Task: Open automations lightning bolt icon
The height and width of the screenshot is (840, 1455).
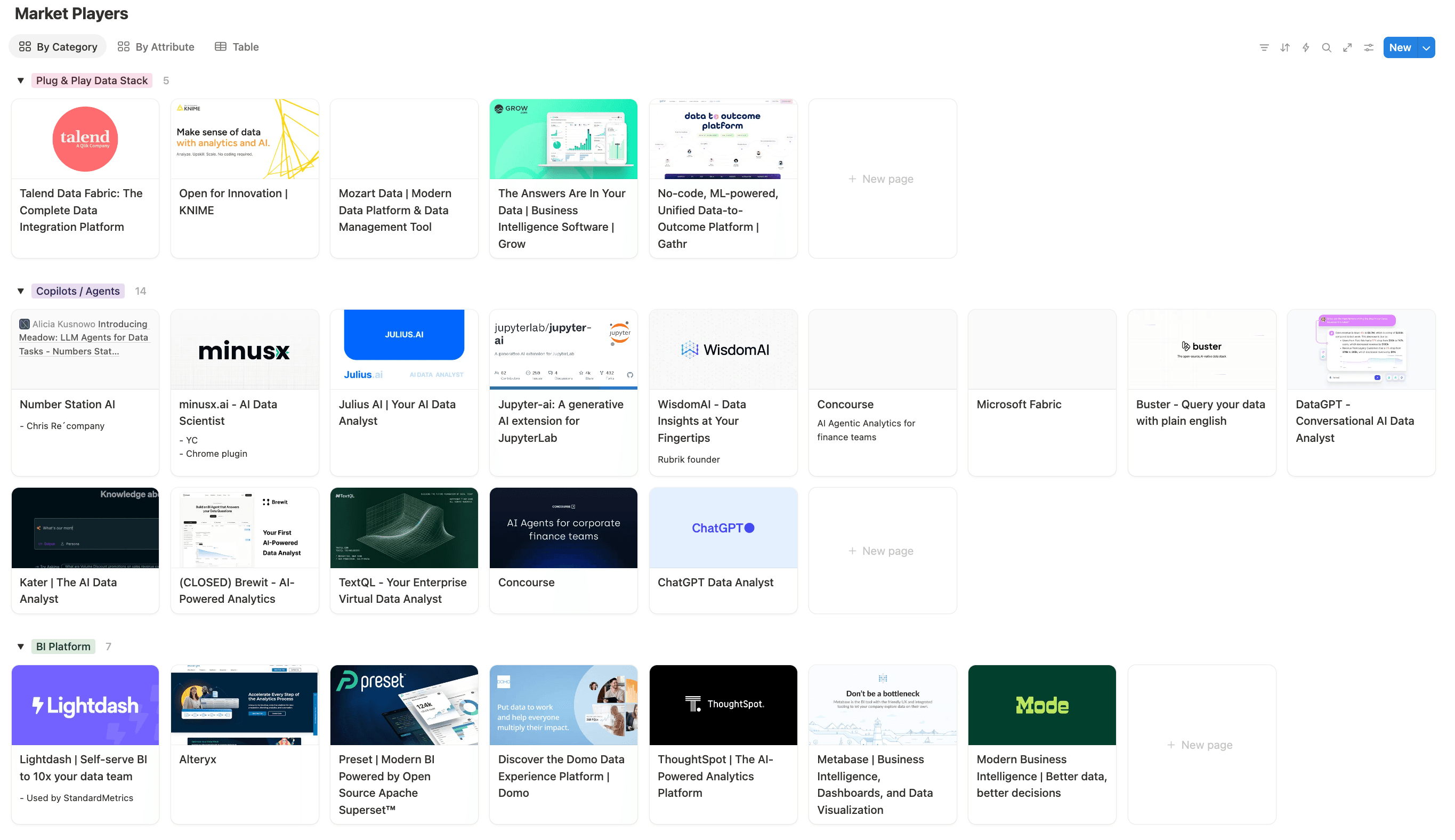Action: (x=1305, y=47)
